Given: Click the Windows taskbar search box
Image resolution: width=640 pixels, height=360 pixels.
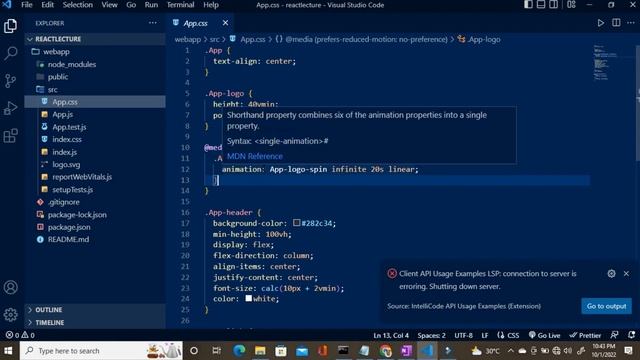Looking at the screenshot, I should point(101,351).
